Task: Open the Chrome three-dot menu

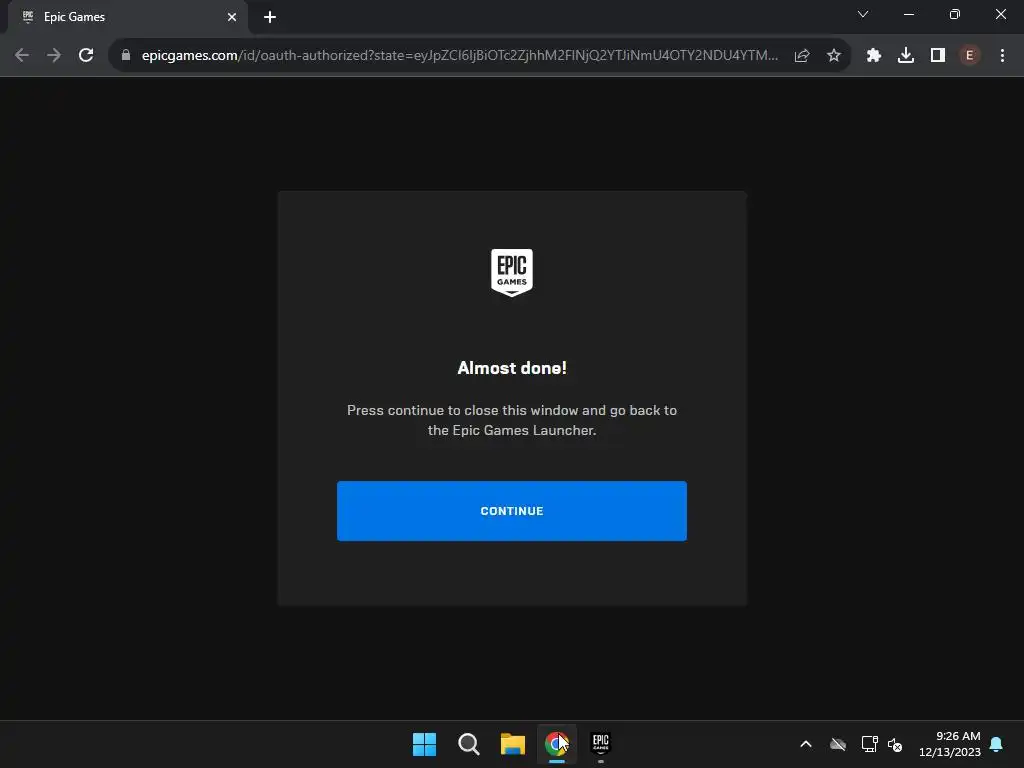Action: [1002, 56]
